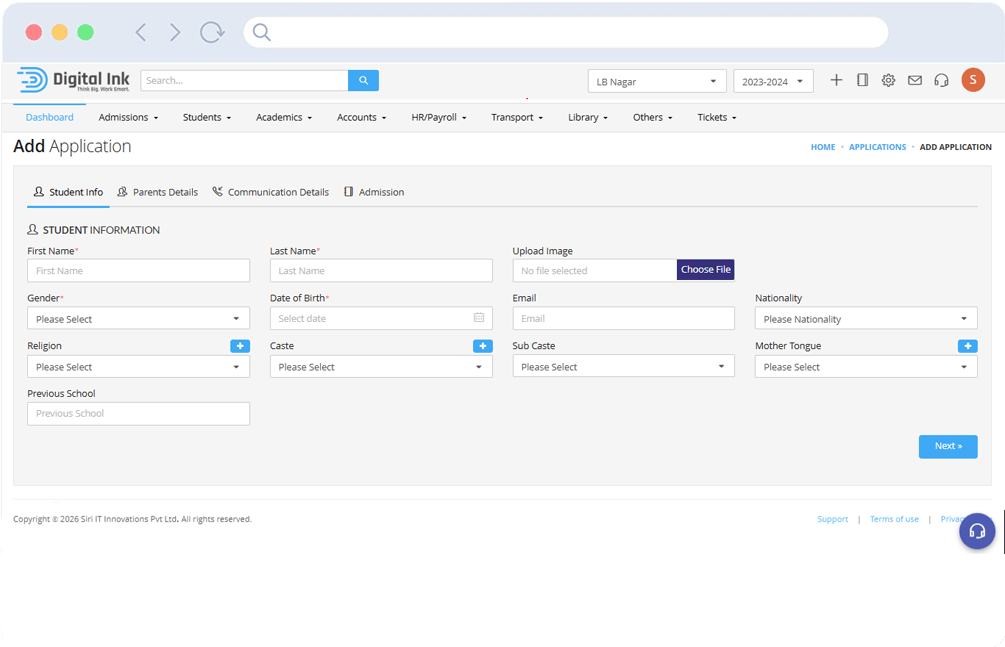Click the headset support icon in header
The image size is (1005, 647).
[x=941, y=81]
